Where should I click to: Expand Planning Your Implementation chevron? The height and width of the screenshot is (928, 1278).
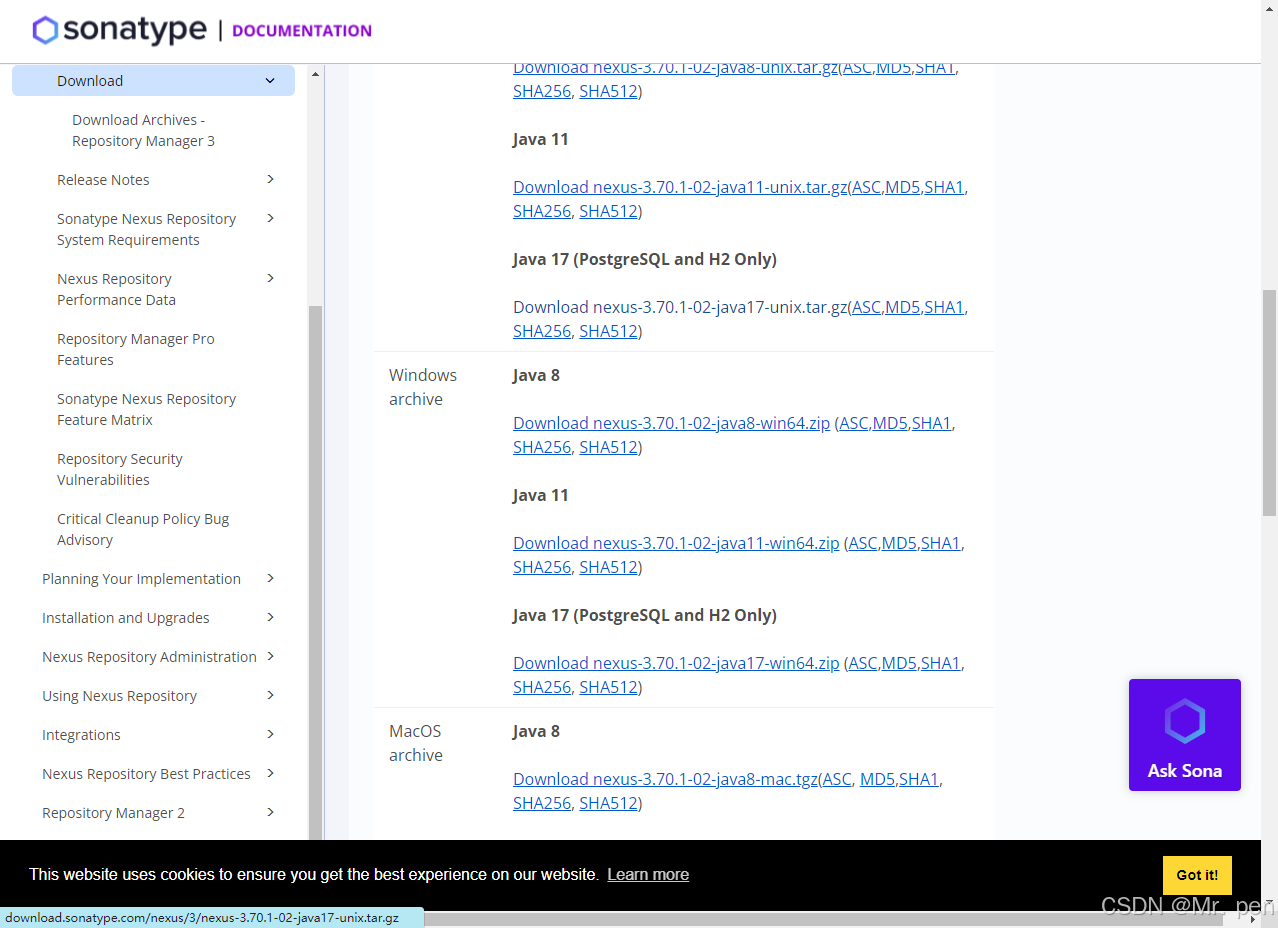point(270,578)
